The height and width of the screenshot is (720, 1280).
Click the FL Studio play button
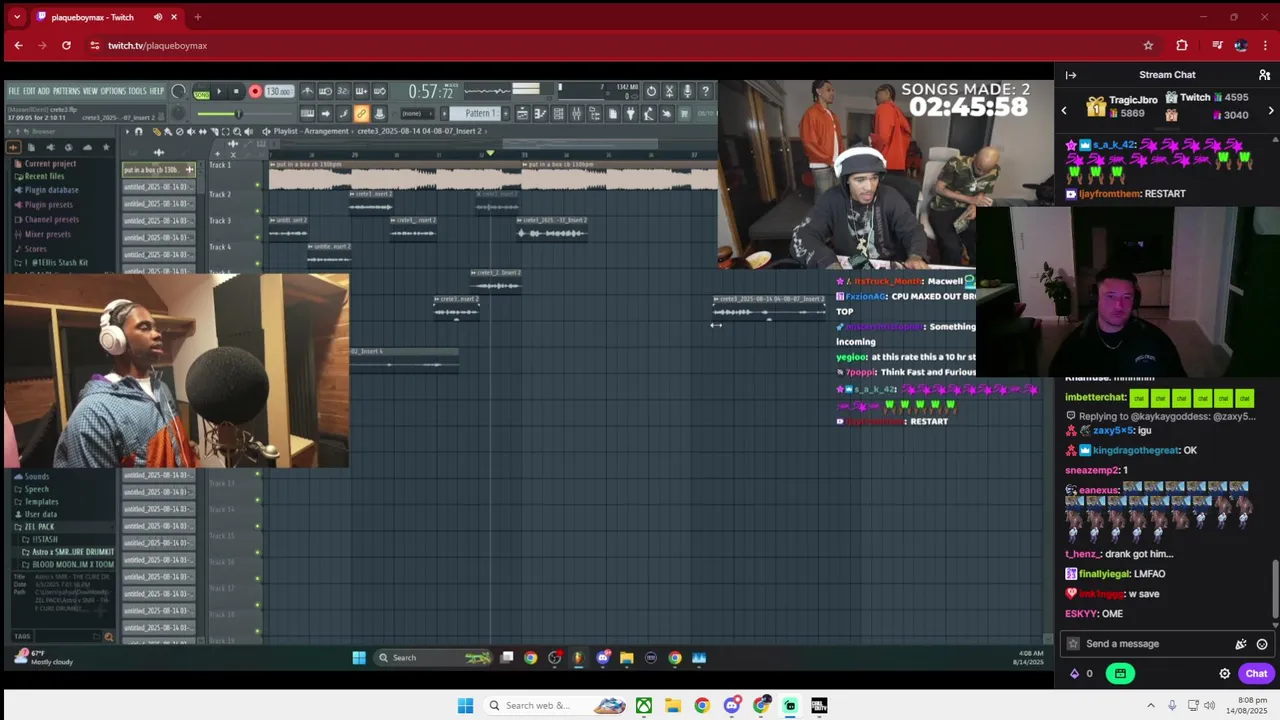(219, 91)
